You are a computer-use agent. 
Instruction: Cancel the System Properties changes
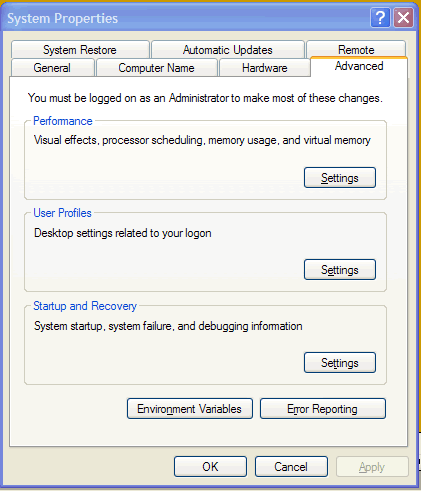click(x=291, y=467)
